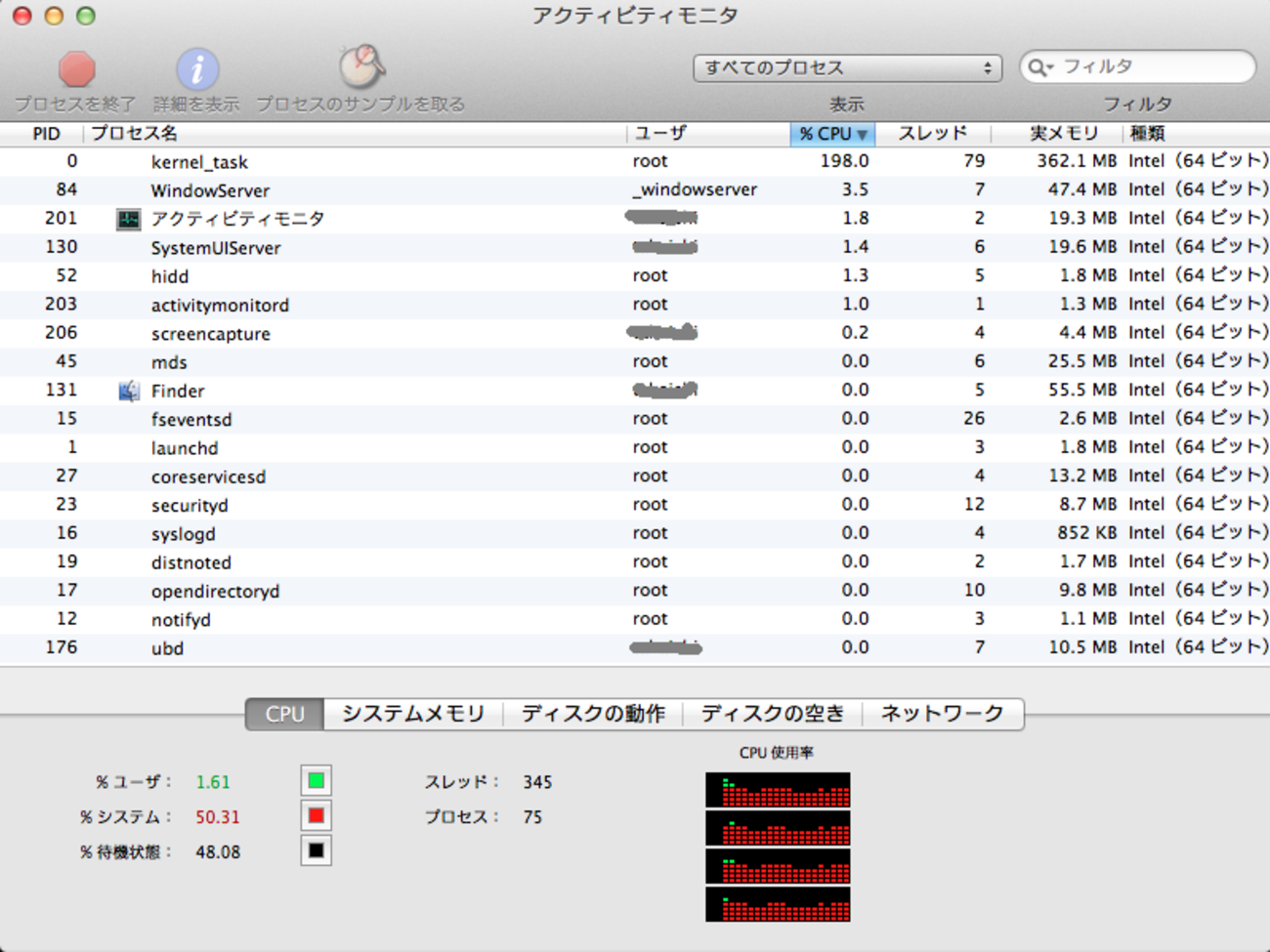Switch to the ディスクの動作 tab

593,714
